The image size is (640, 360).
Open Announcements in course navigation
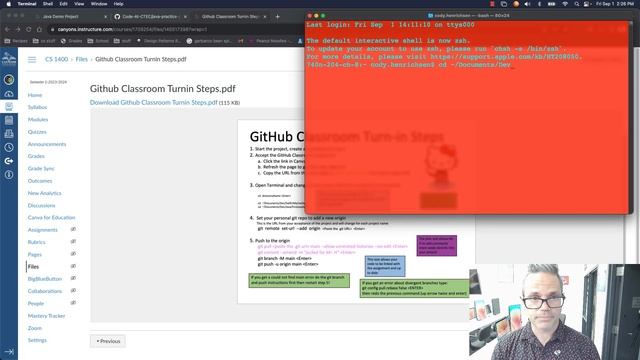click(x=47, y=144)
